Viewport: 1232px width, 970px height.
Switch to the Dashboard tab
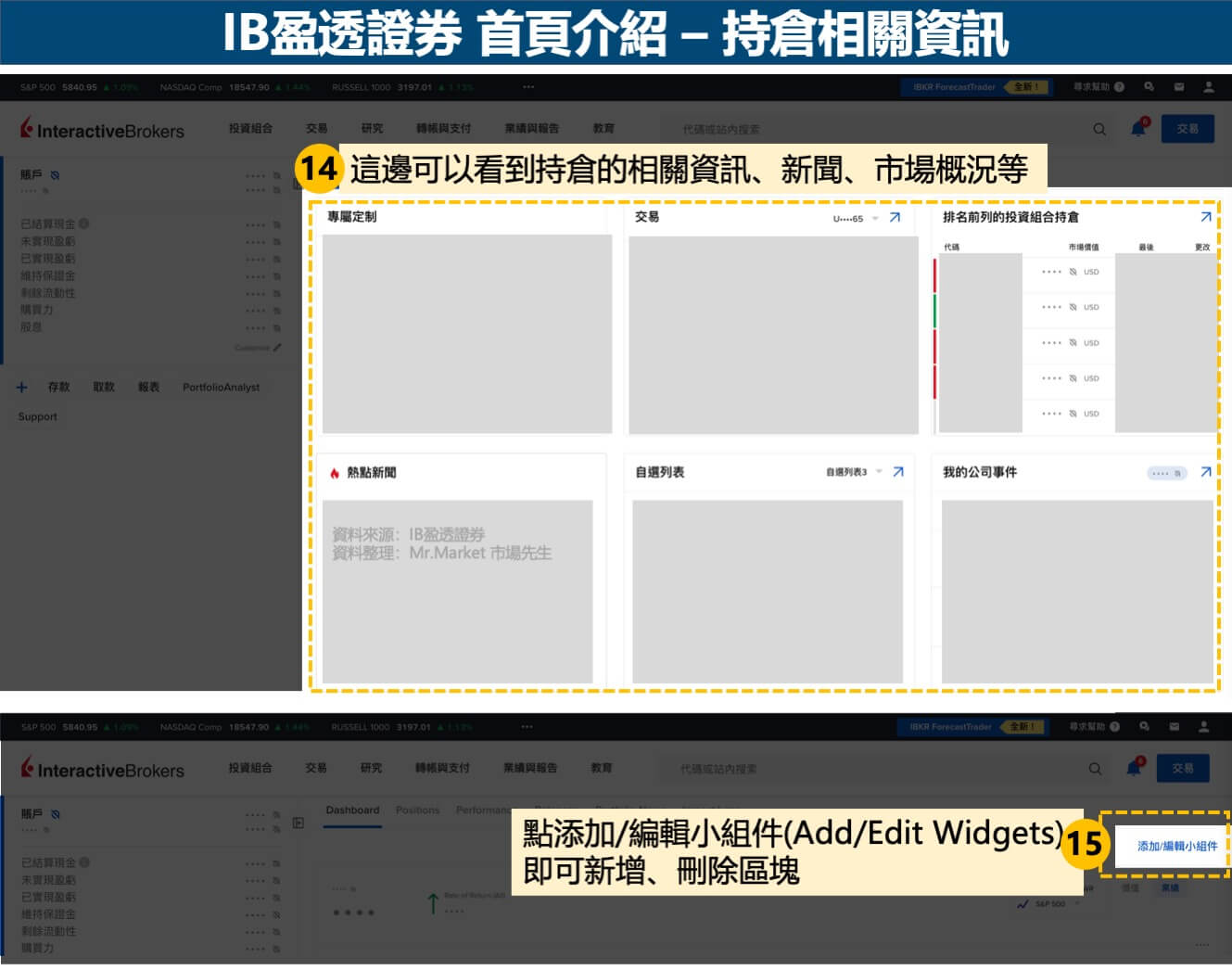pos(352,810)
